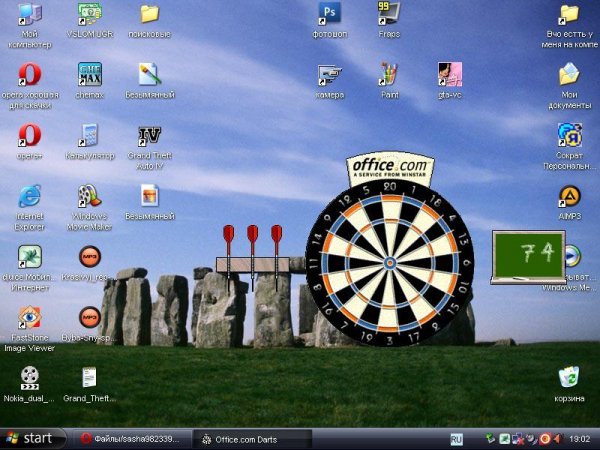Launch the Fraps shortcut
The width and height of the screenshot is (600, 450).
389,15
